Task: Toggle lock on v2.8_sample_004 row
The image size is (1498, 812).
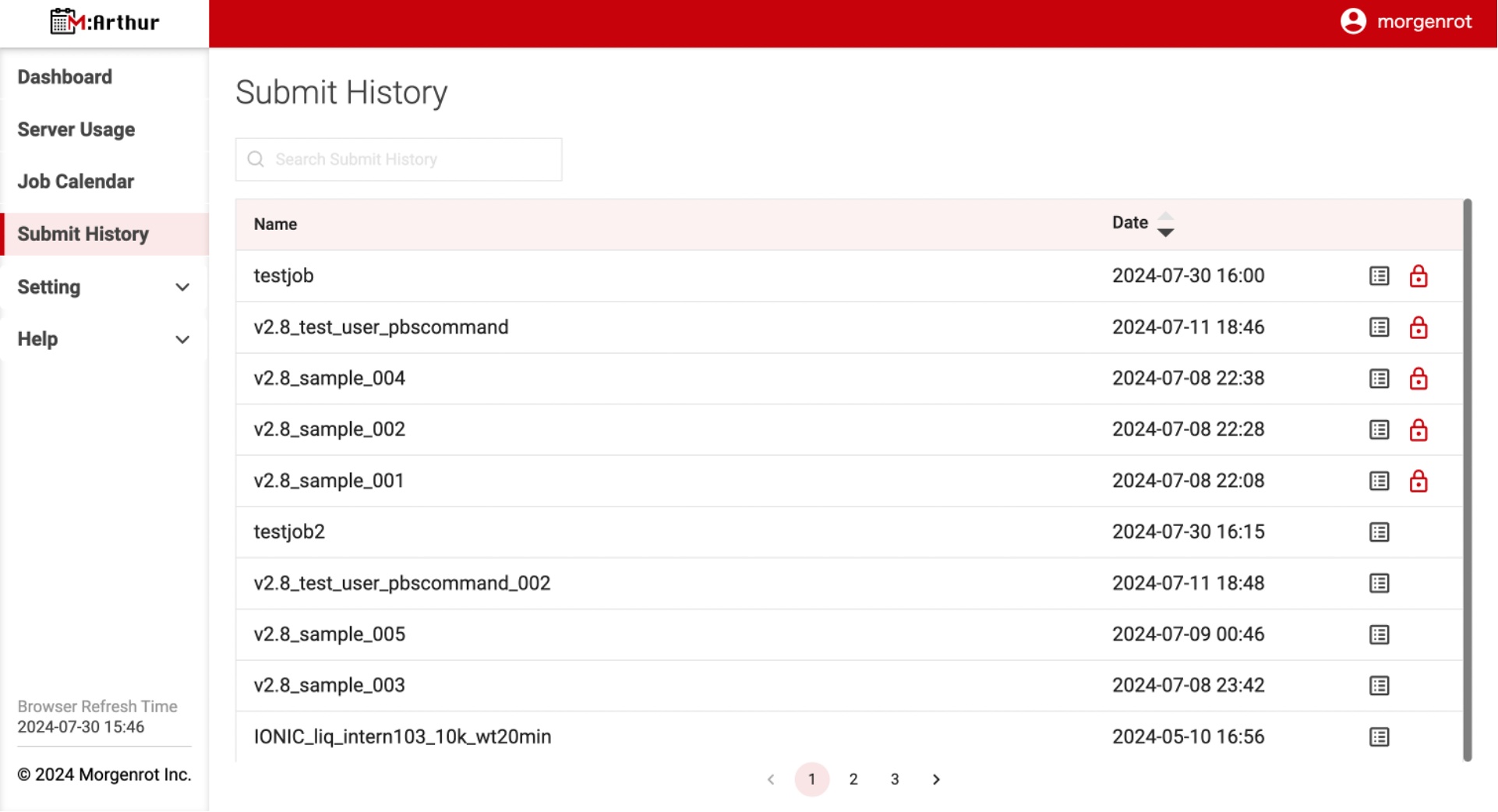Action: coord(1418,379)
